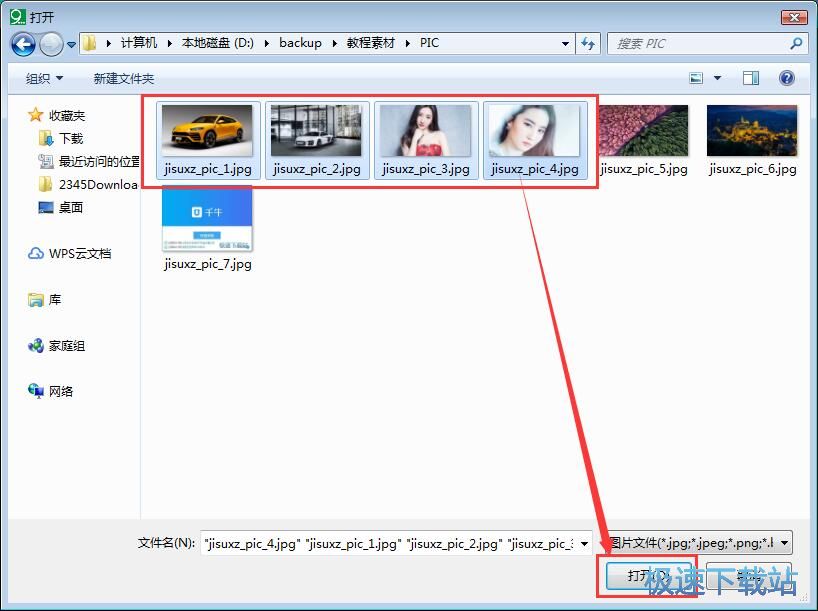Click the folder icon in address bar
Screen dimensions: 818x611
(90, 43)
